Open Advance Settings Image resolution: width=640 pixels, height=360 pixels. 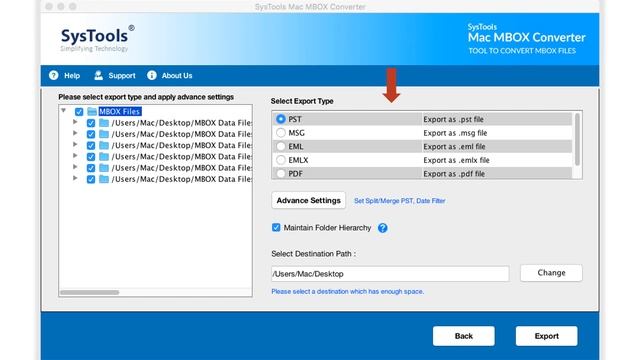point(309,200)
